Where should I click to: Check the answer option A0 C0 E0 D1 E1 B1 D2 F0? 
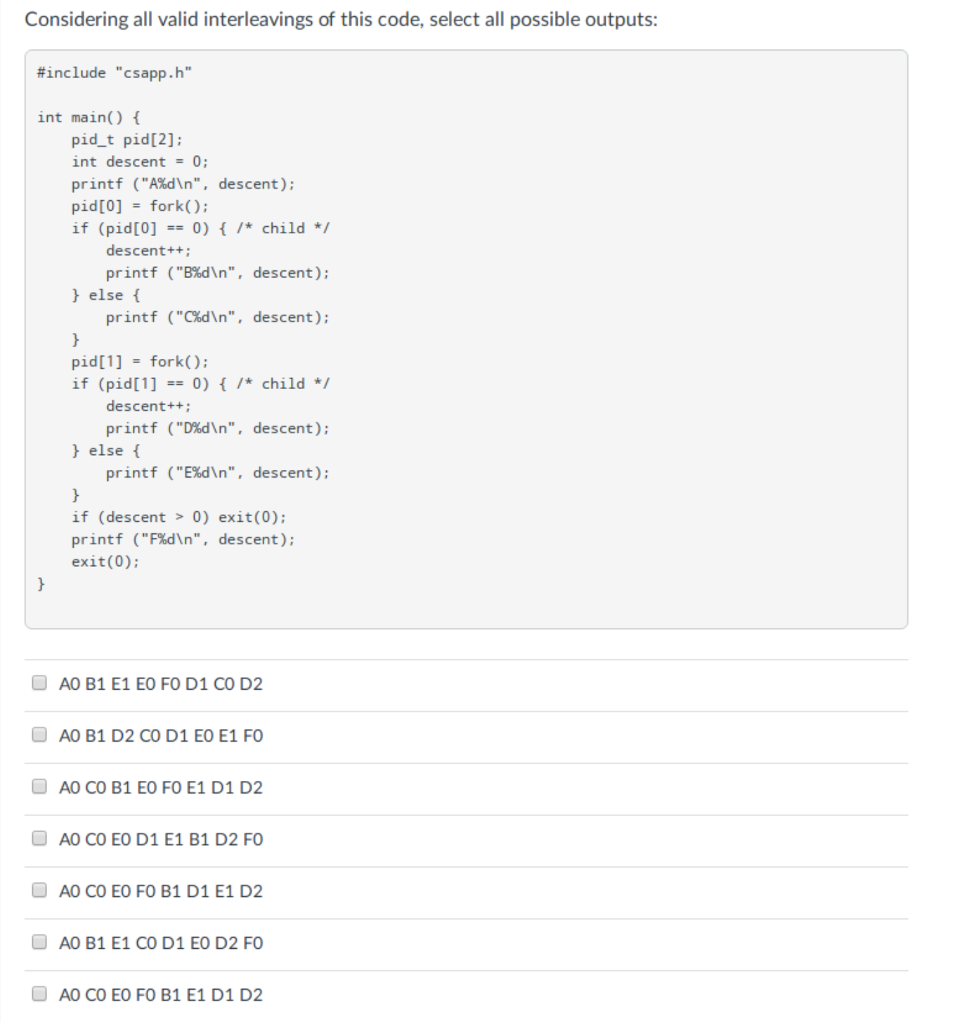pos(39,840)
